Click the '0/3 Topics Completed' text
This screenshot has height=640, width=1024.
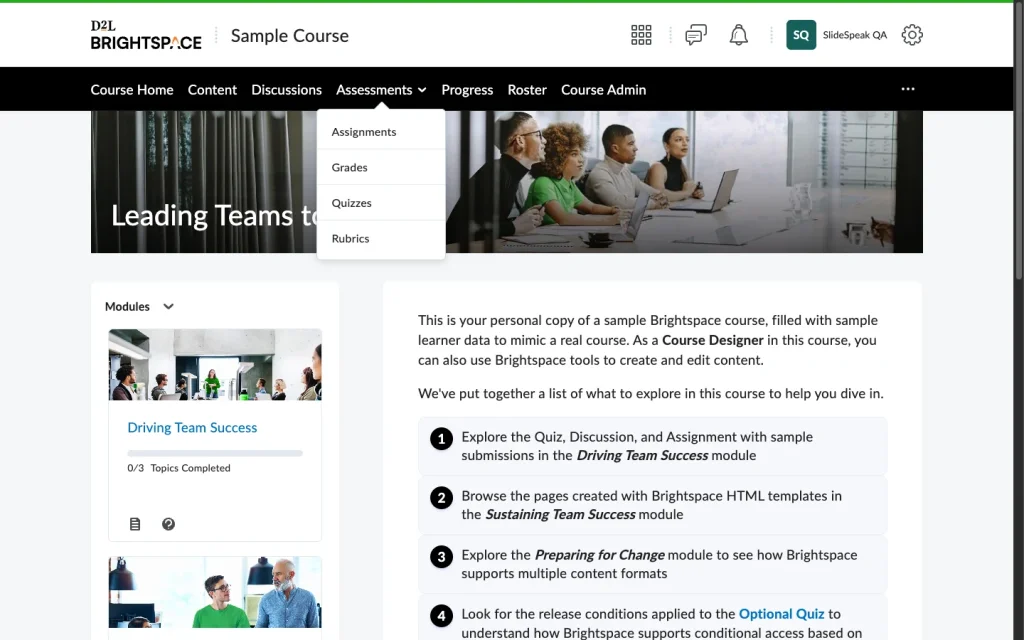(179, 468)
